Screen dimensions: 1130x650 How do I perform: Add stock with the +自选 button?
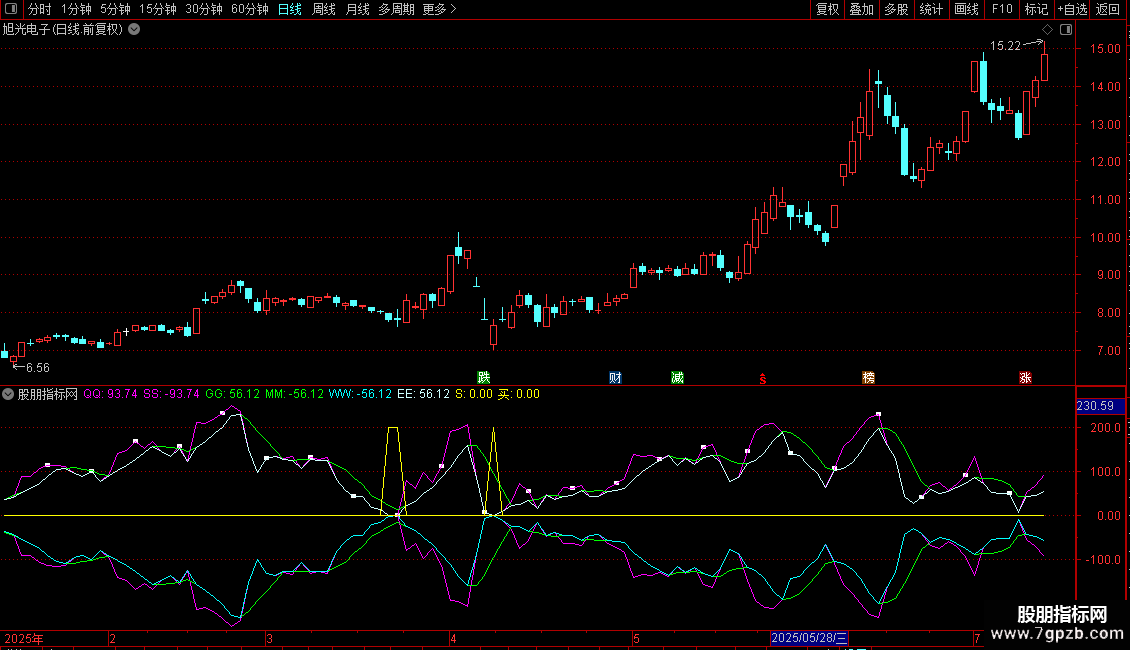[1071, 9]
